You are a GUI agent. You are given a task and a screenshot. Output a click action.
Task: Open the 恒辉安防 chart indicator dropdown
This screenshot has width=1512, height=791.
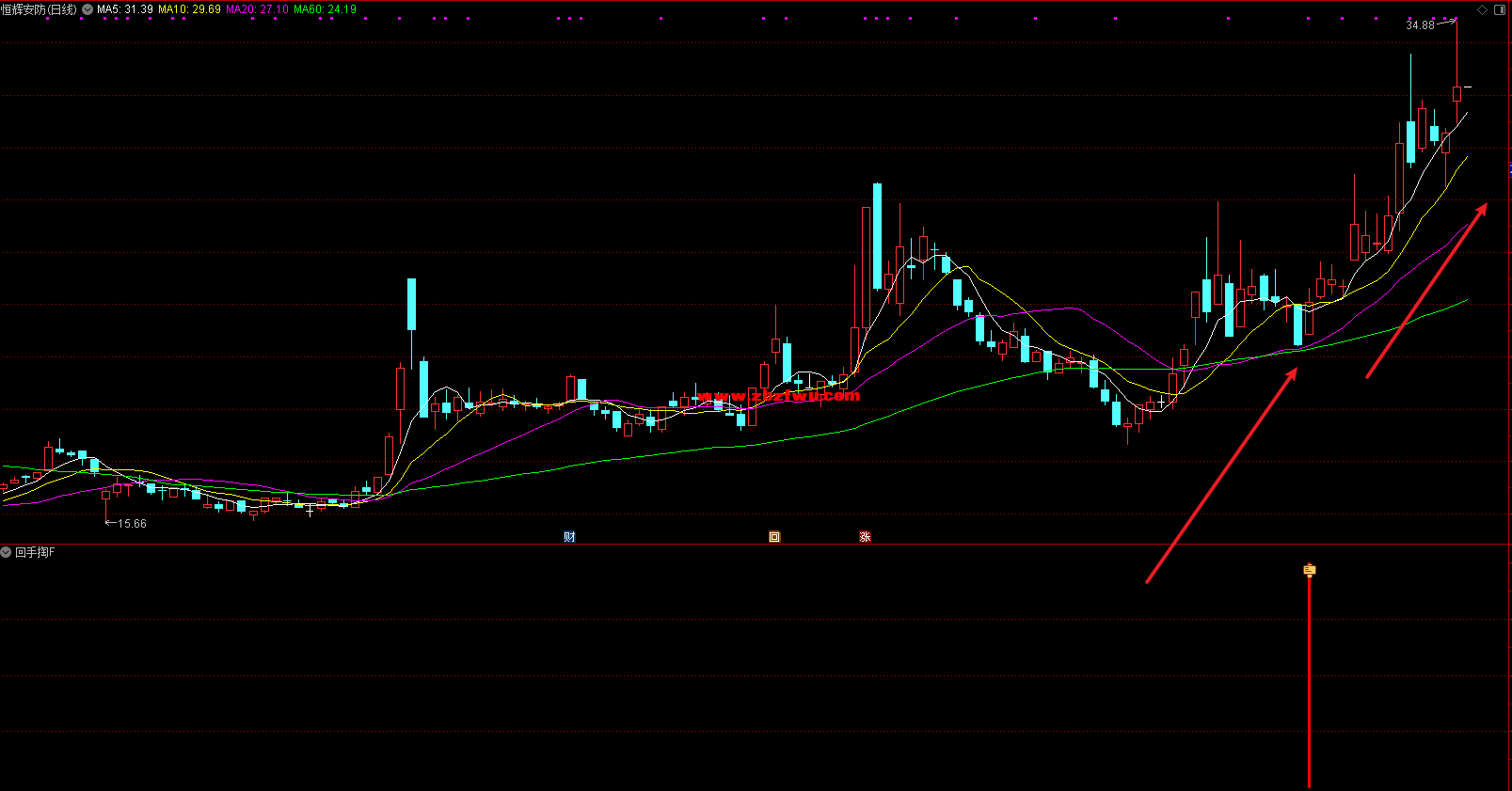coord(88,9)
